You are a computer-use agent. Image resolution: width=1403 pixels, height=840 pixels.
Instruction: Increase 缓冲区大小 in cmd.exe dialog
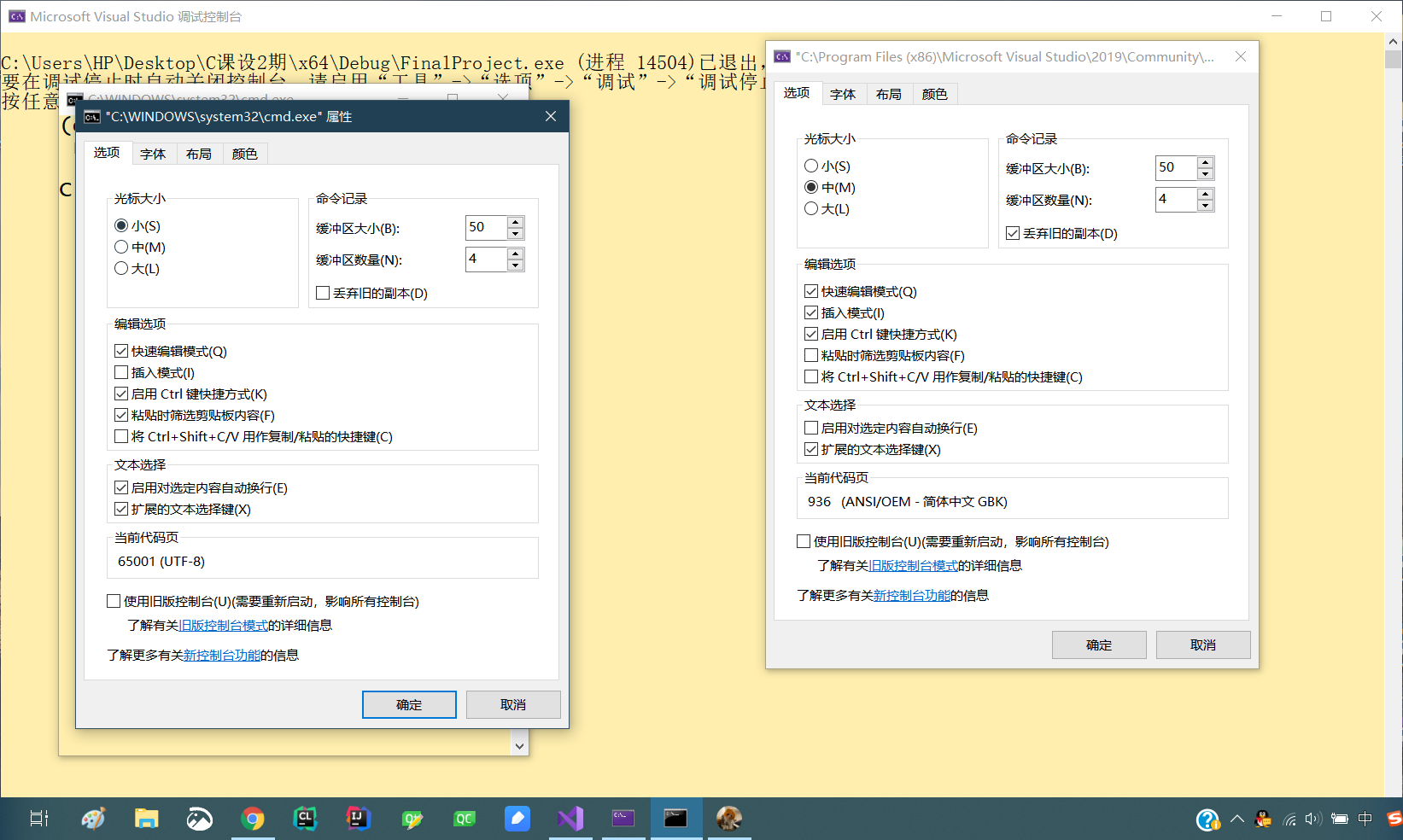click(x=515, y=222)
